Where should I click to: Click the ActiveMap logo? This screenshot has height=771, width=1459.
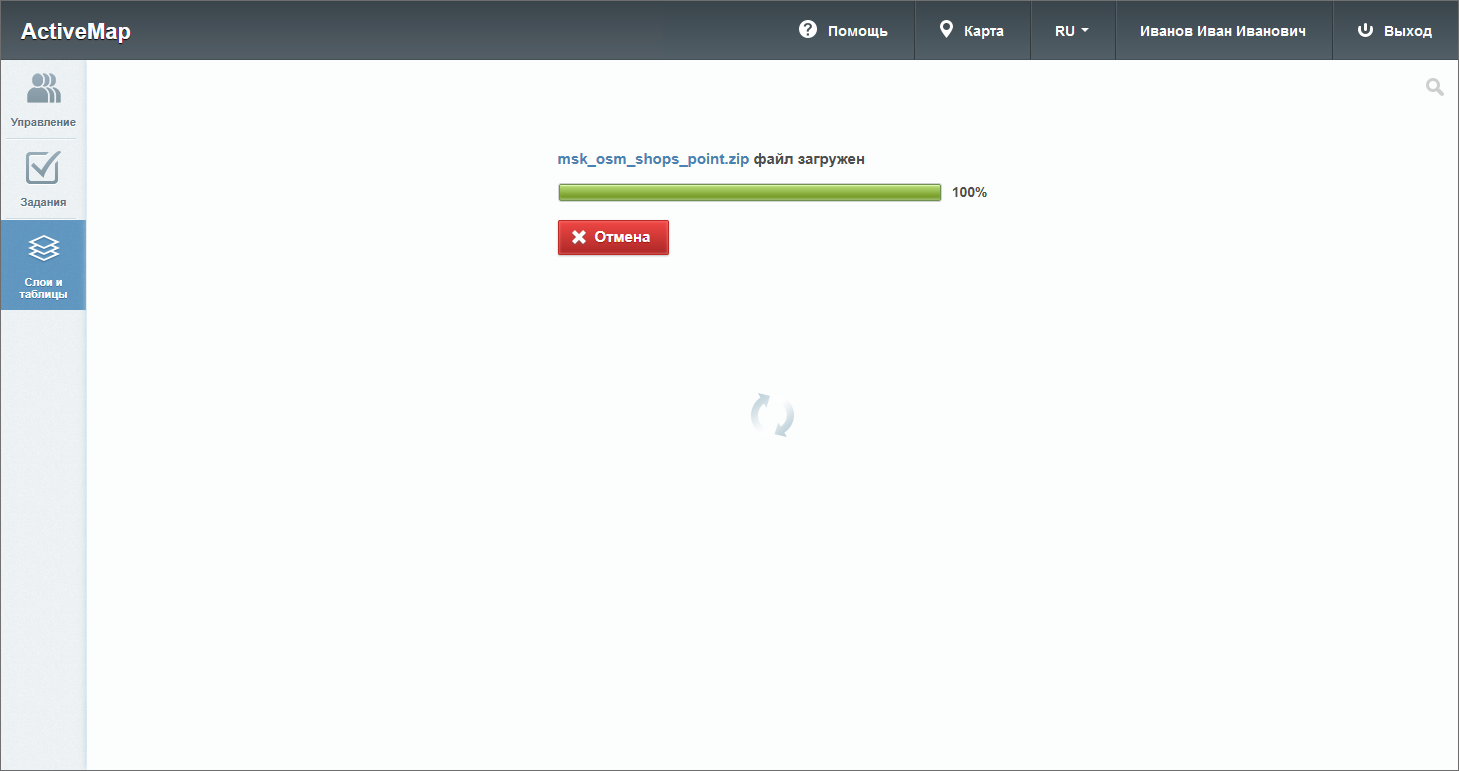[76, 31]
